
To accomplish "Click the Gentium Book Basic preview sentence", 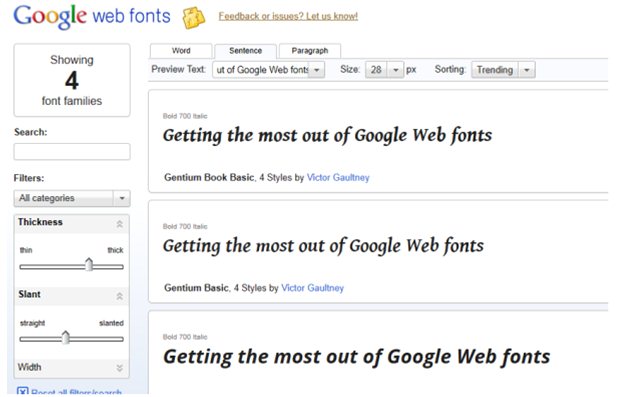I will point(328,136).
